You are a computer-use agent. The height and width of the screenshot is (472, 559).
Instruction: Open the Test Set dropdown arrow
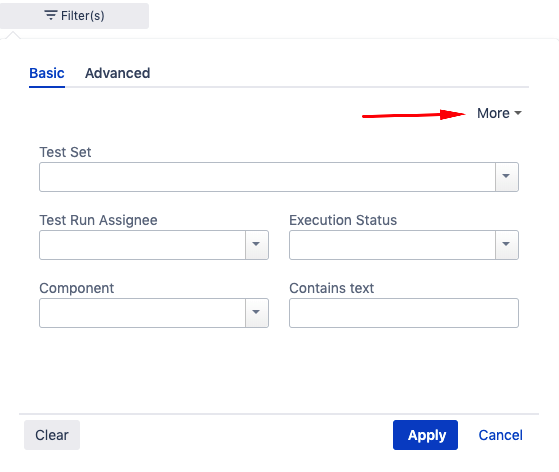tap(507, 177)
